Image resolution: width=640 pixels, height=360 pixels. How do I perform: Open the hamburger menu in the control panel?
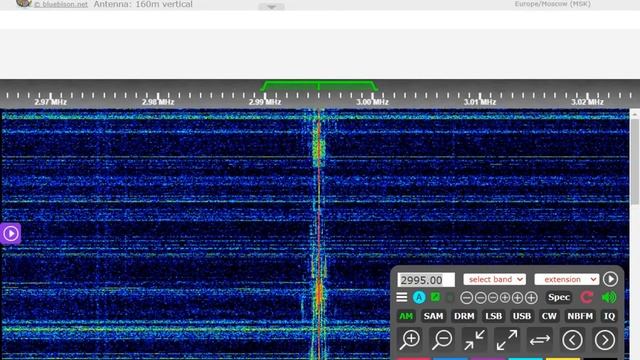coord(402,297)
